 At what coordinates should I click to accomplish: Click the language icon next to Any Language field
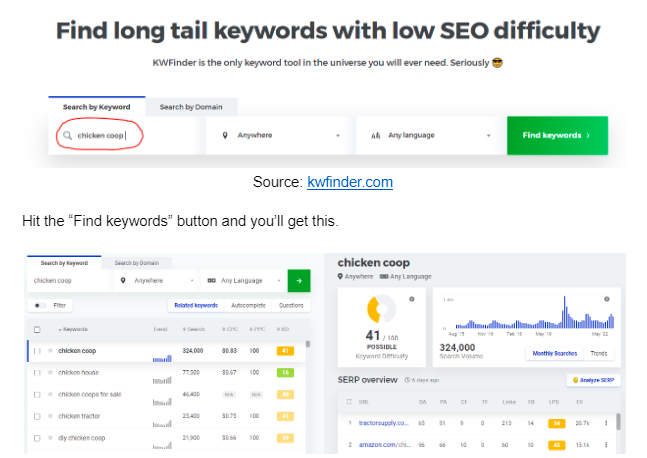click(212, 281)
